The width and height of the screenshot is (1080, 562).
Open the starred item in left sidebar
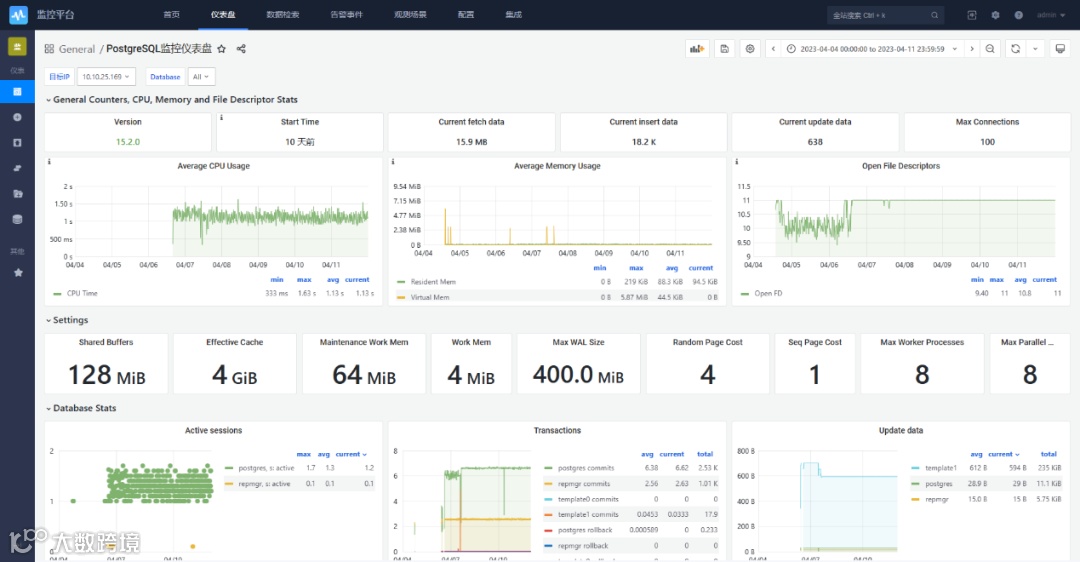[x=18, y=273]
